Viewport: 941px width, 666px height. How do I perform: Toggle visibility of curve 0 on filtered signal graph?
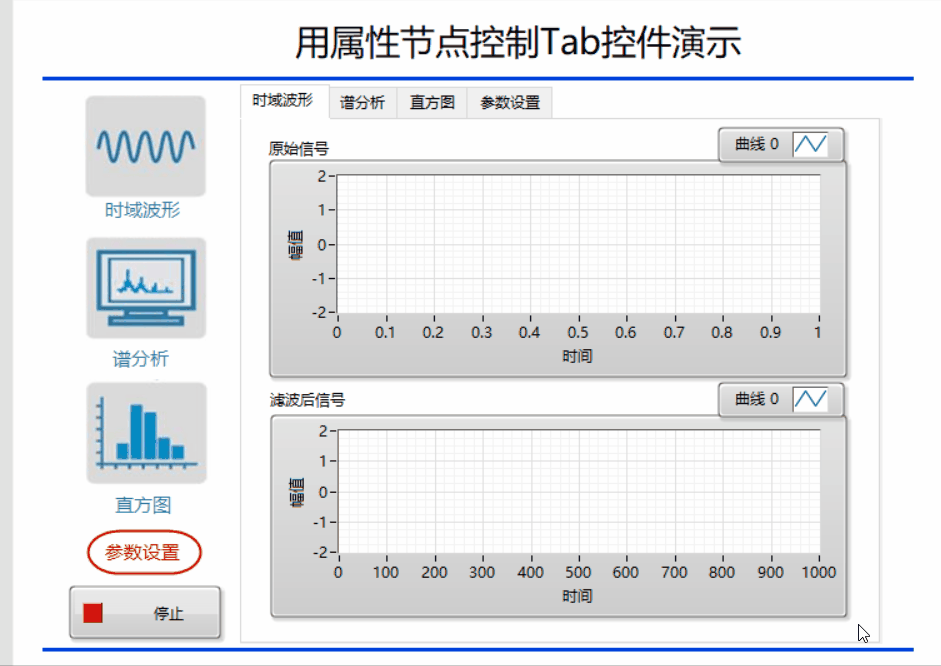812,400
